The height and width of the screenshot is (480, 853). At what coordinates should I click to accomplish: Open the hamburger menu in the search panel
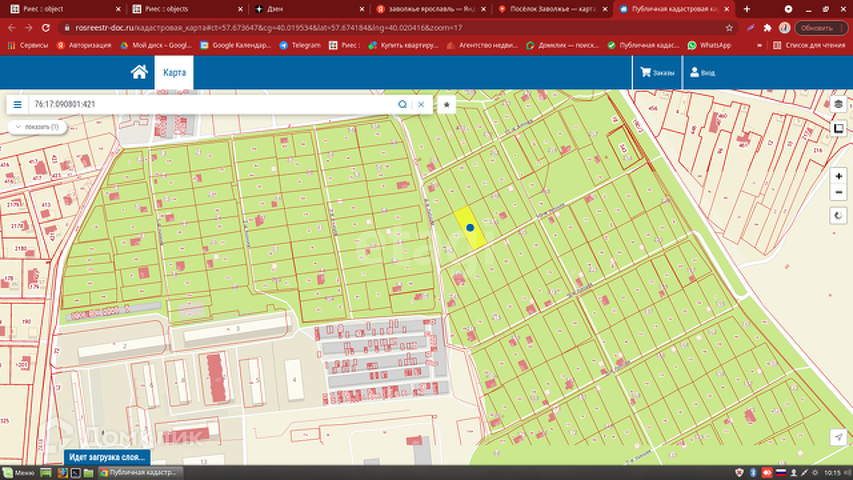tap(17, 104)
